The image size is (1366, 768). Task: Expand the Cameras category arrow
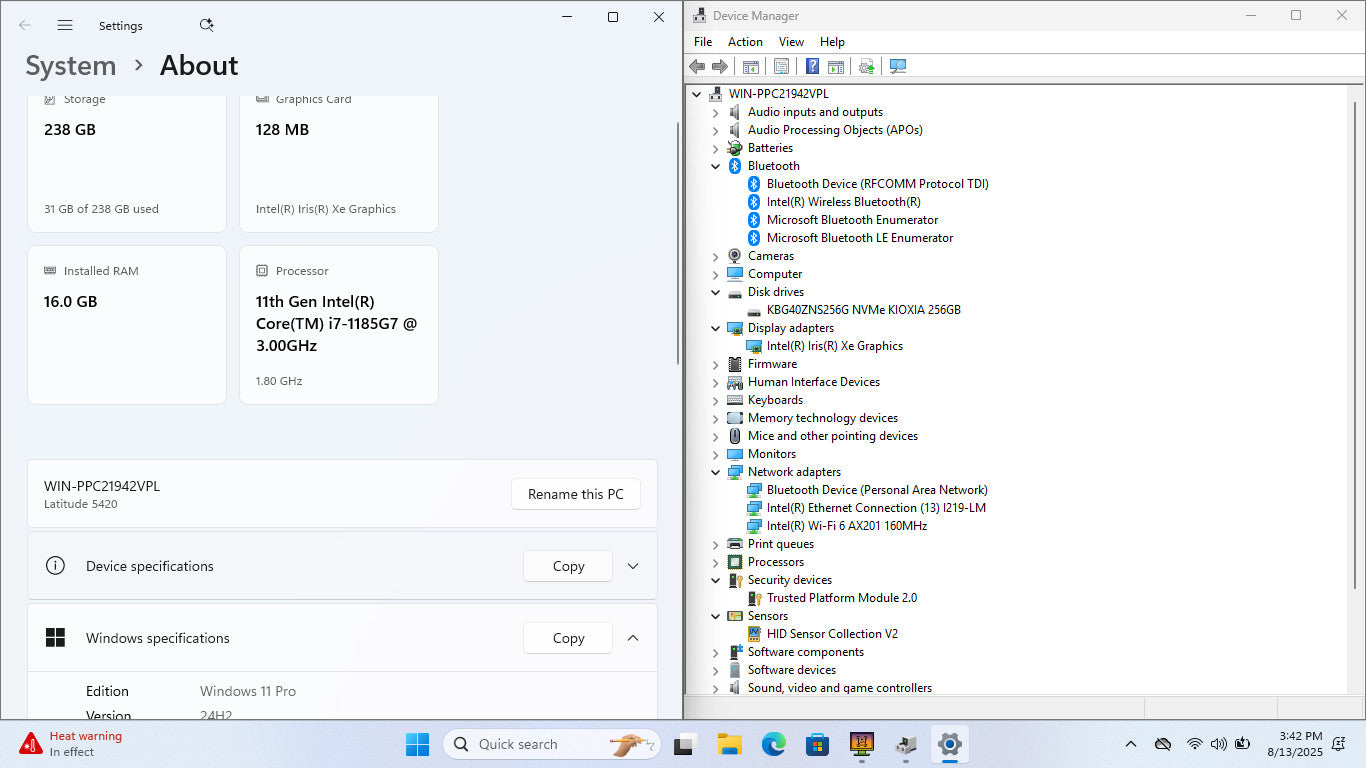pos(715,256)
